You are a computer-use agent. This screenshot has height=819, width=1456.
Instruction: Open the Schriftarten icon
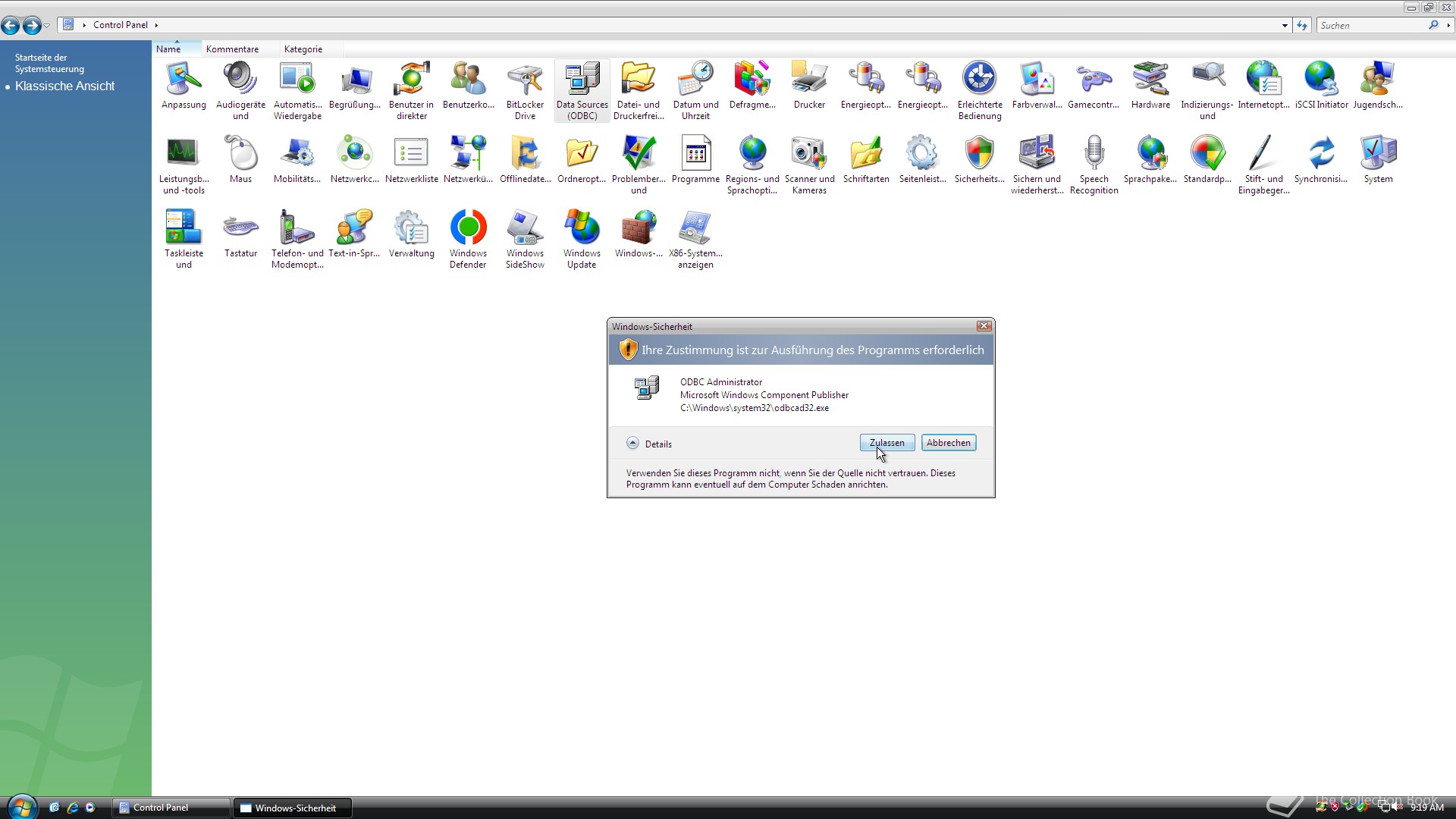click(866, 160)
